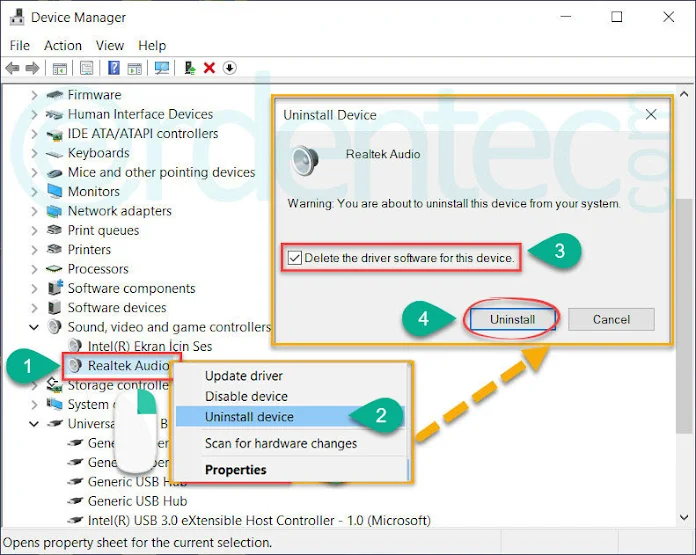Click the Mice and other pointing devices icon

[x=55, y=173]
